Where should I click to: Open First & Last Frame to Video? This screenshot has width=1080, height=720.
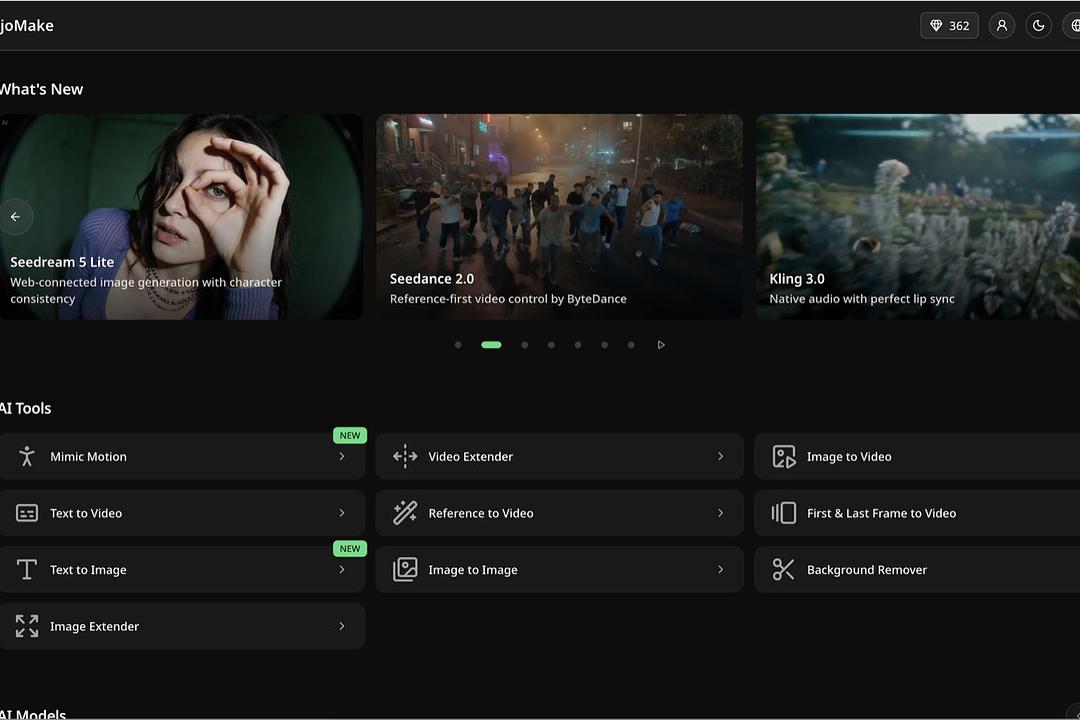coord(917,513)
